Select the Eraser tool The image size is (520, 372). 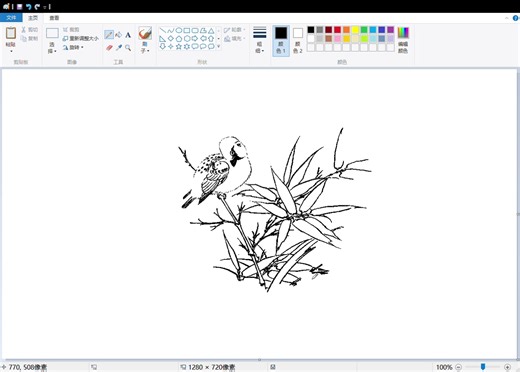109,48
